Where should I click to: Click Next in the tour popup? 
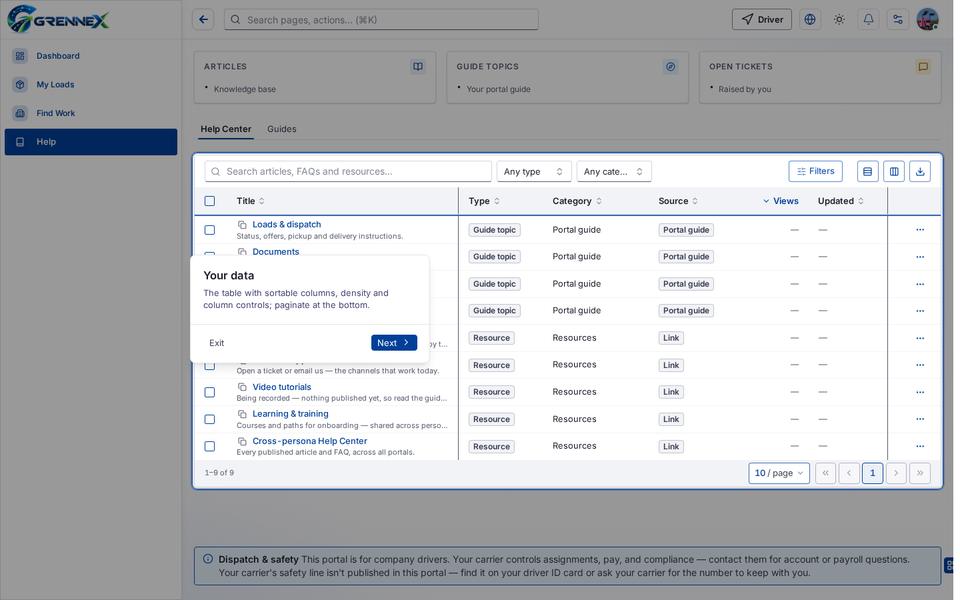[394, 343]
